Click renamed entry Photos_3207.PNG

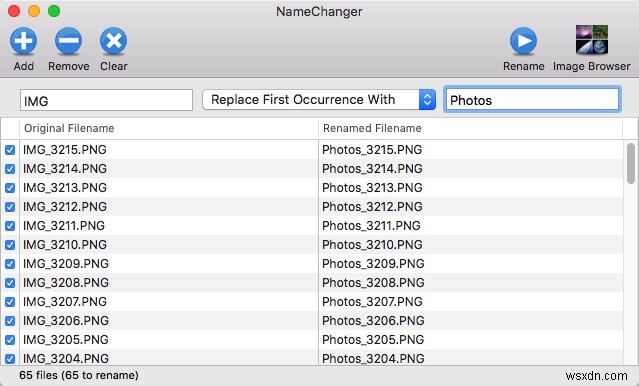[372, 302]
